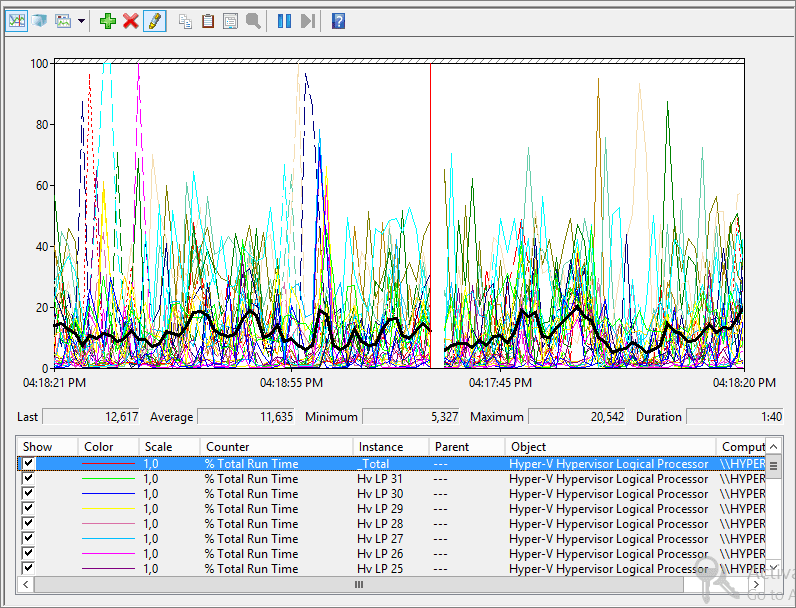
Task: Open the Properties icon in toolbar
Action: 230,21
